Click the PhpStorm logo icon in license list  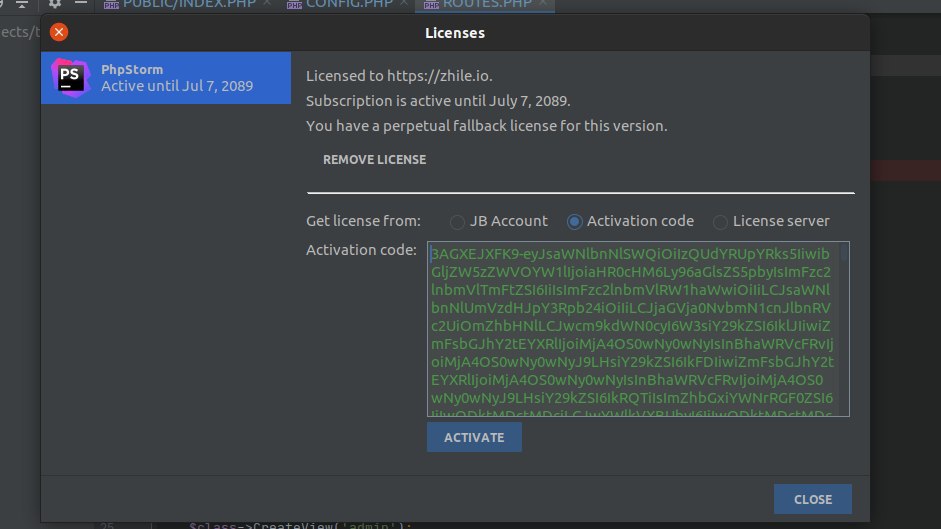70,77
